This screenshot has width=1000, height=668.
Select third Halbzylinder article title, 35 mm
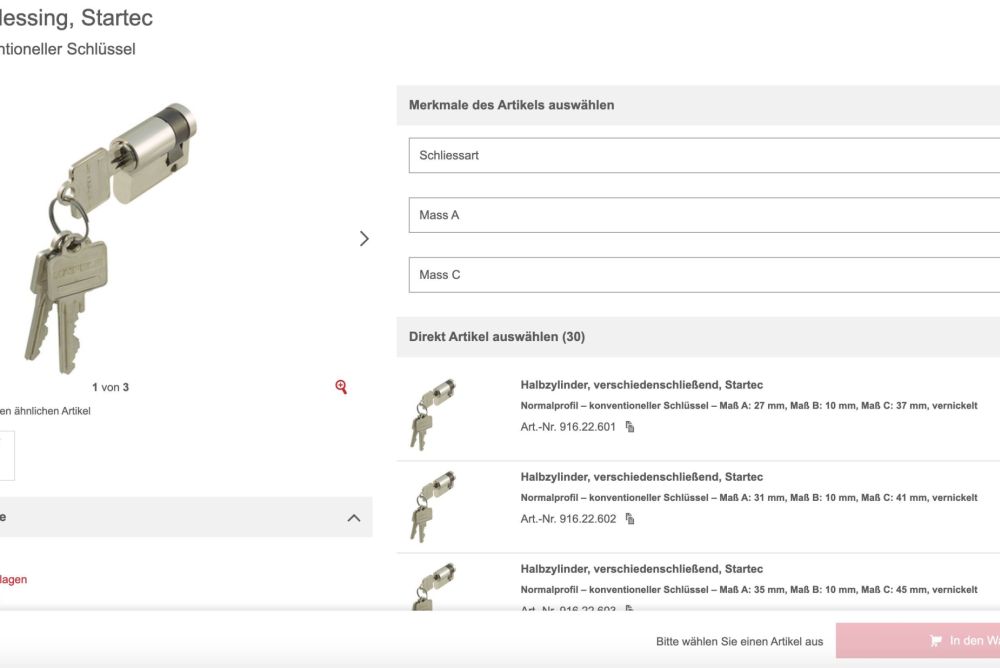pos(641,569)
